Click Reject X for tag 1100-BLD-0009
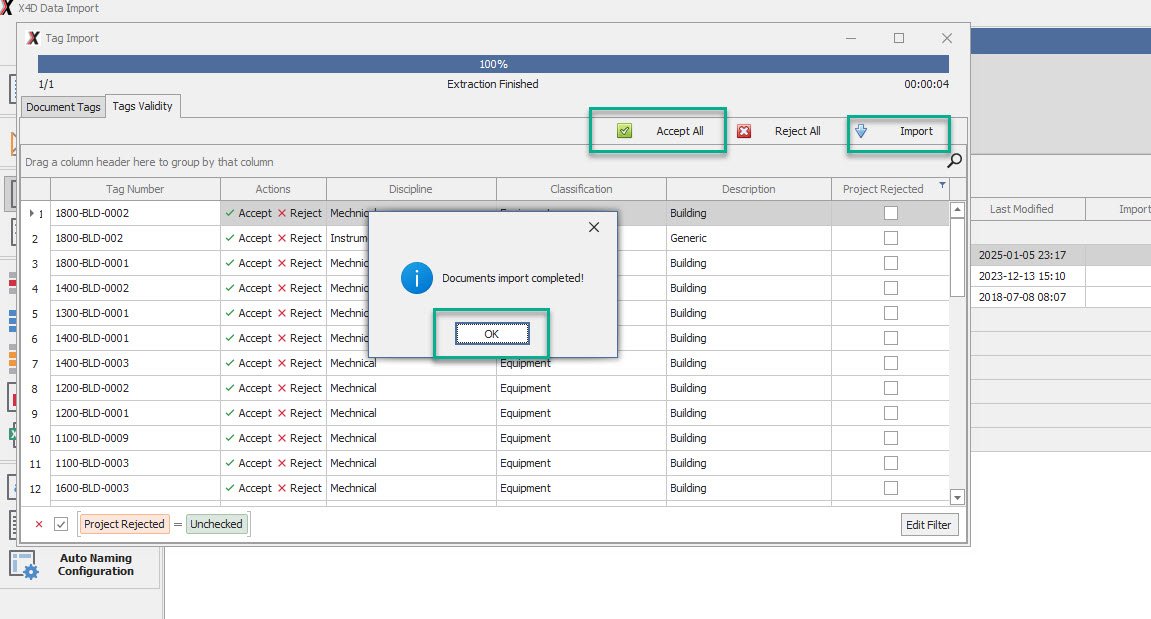This screenshot has width=1151, height=619. coord(282,438)
